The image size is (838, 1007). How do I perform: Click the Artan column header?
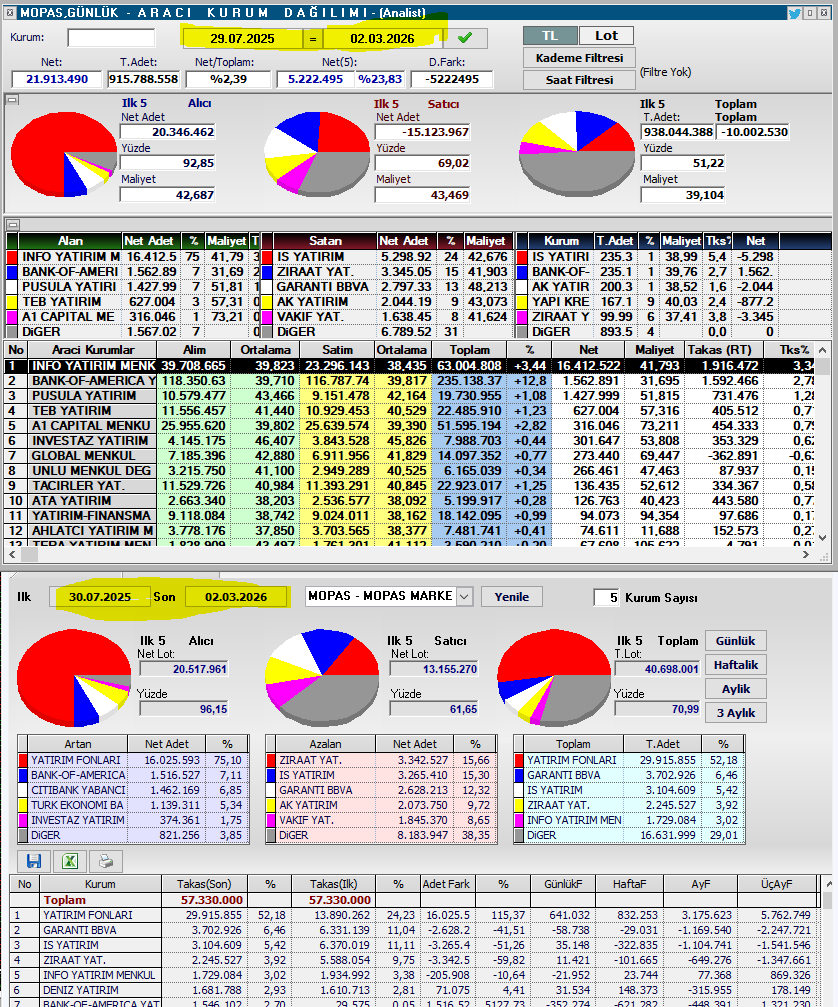click(x=78, y=744)
